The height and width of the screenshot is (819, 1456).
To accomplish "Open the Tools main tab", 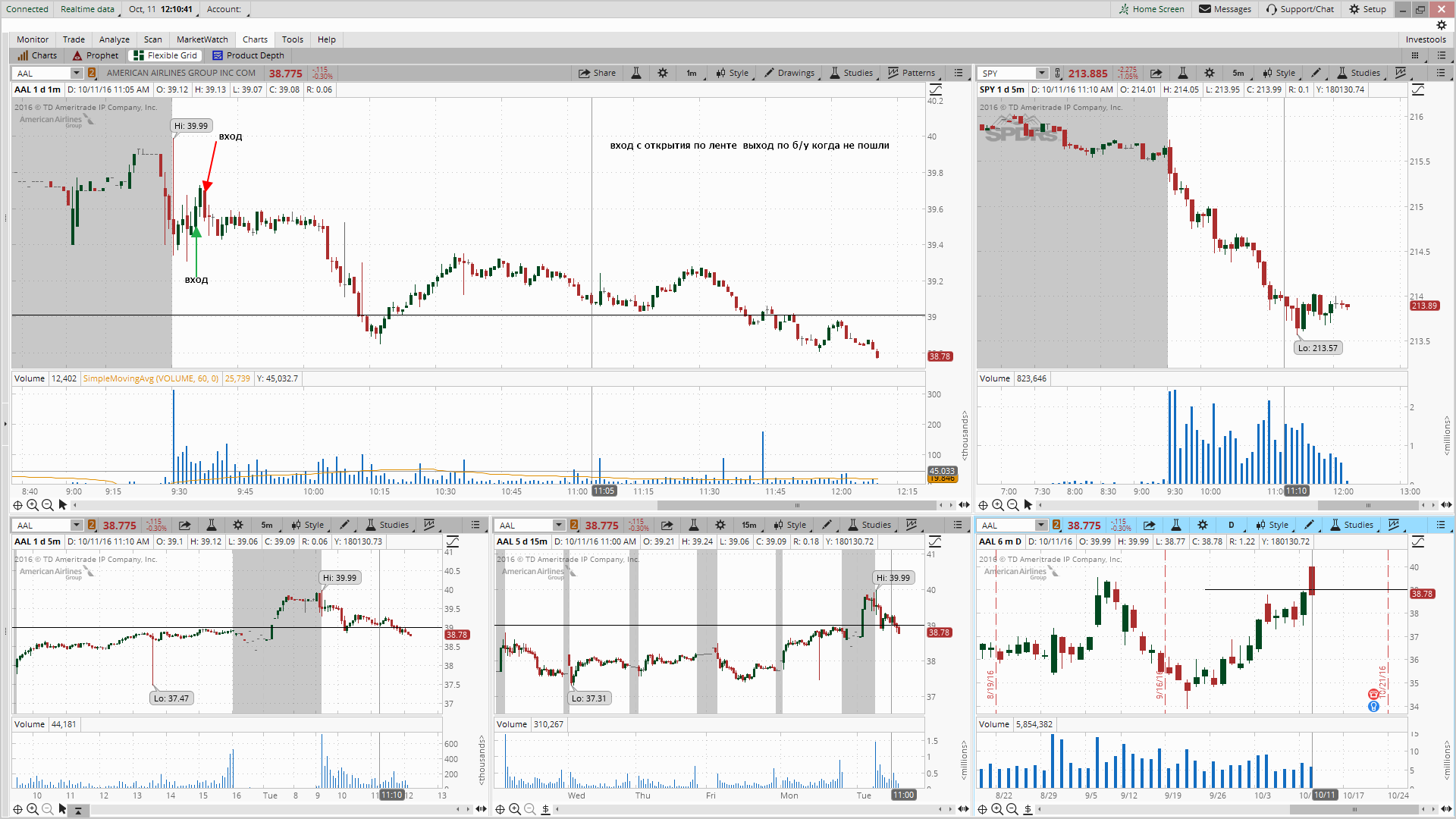I will [x=293, y=39].
